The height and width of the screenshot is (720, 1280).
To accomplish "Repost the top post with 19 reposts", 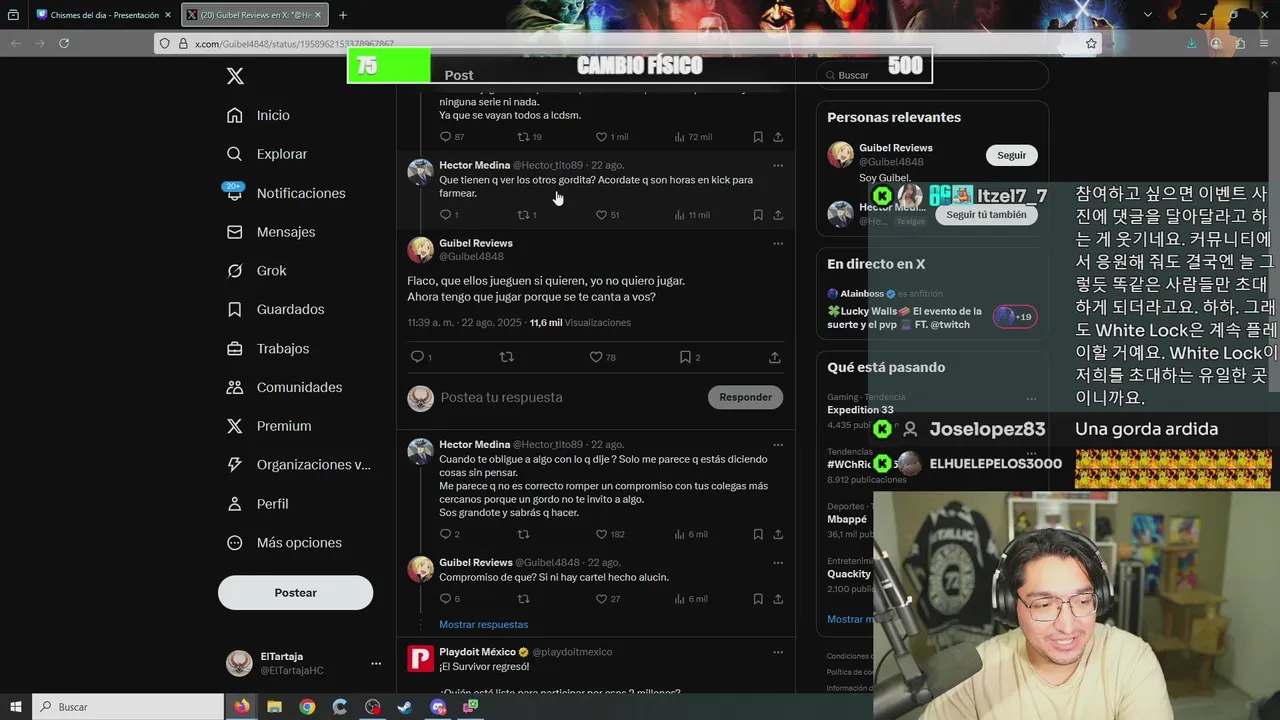I will click(529, 137).
